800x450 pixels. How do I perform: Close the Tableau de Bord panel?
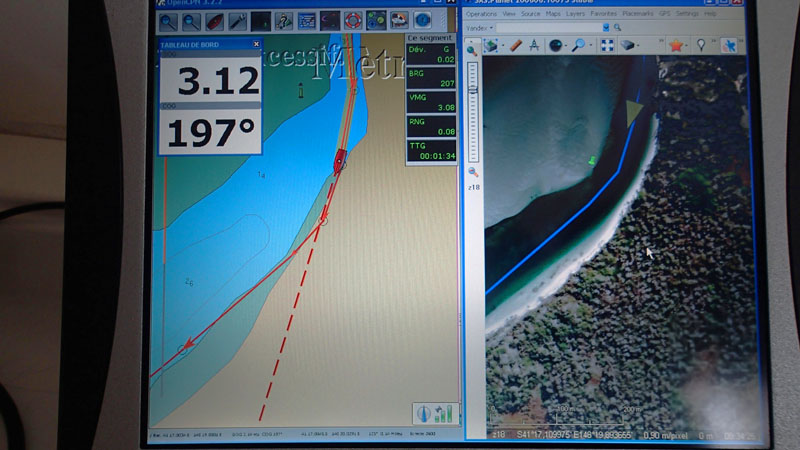click(256, 44)
